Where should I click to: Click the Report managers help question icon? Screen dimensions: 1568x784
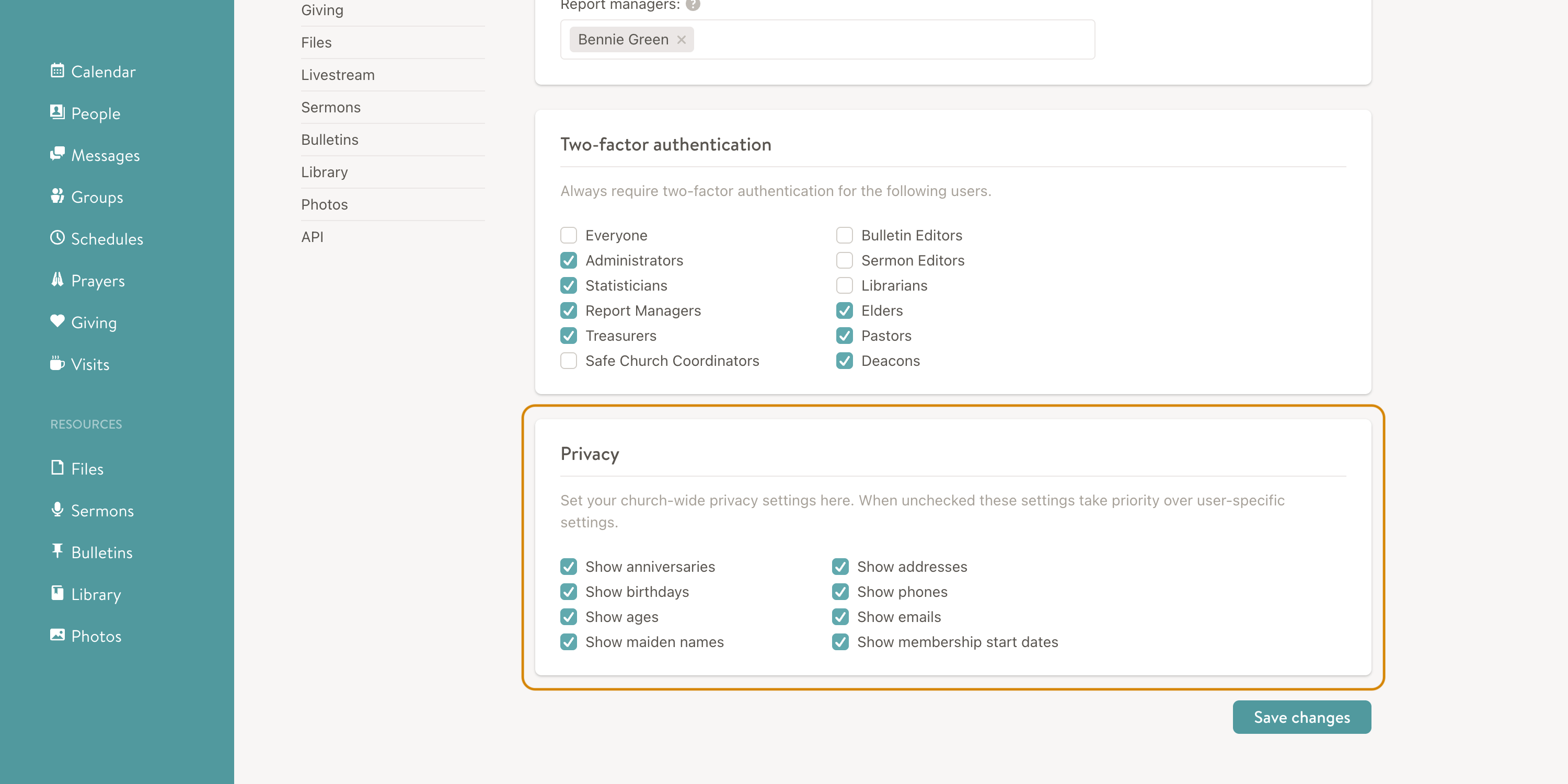(x=693, y=4)
